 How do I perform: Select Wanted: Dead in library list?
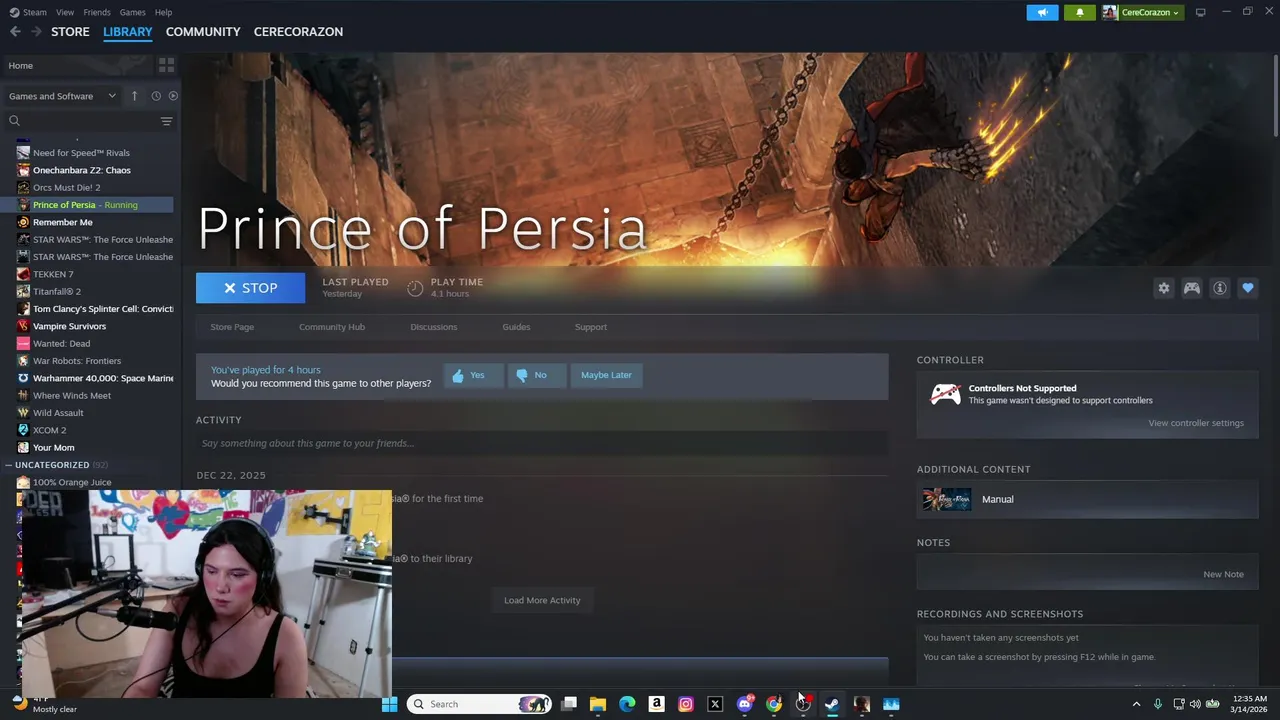click(x=61, y=344)
